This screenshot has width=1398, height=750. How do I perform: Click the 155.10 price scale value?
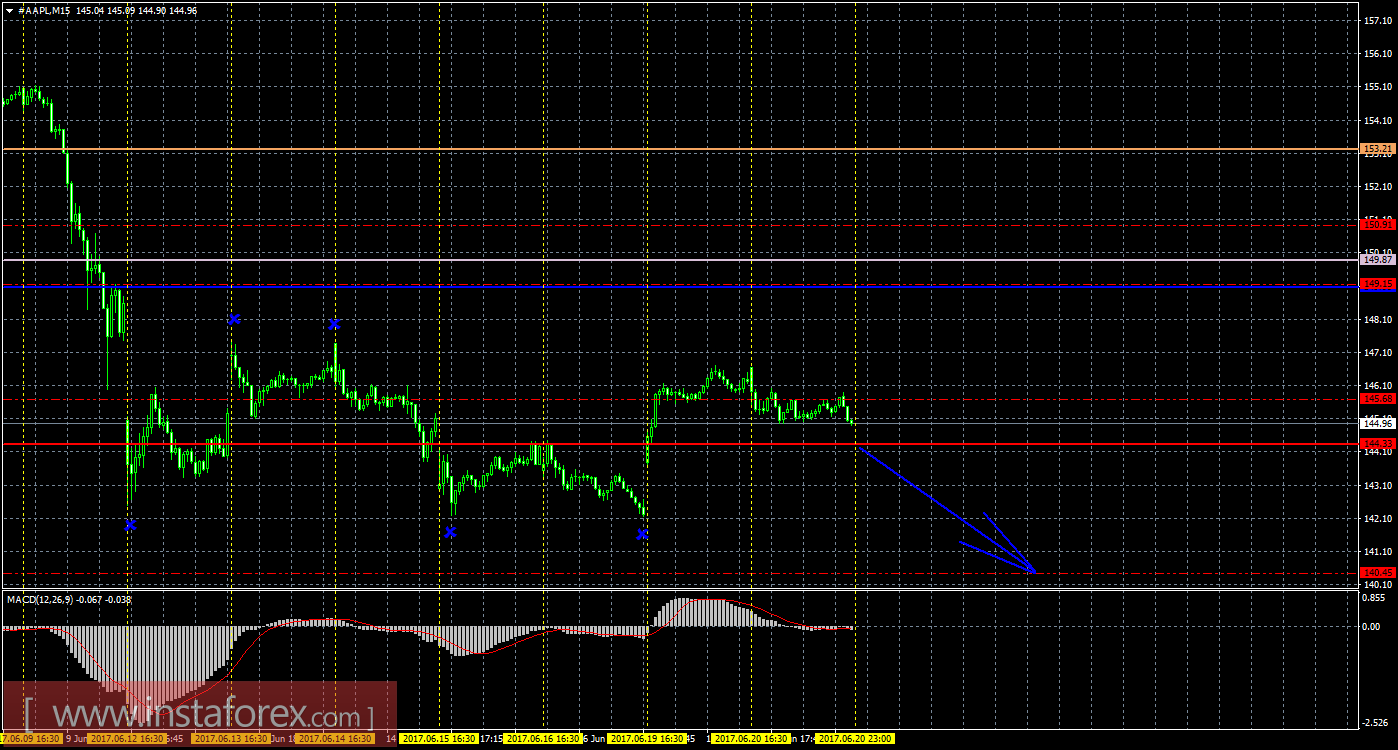1378,87
